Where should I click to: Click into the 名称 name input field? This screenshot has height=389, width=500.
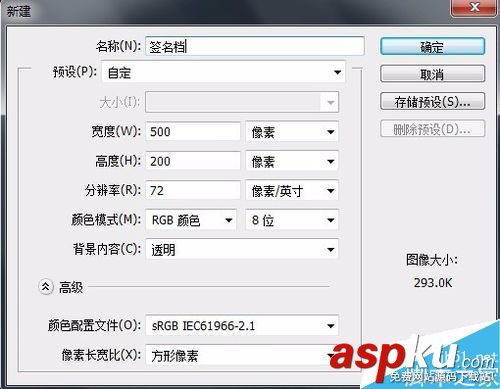tap(255, 46)
